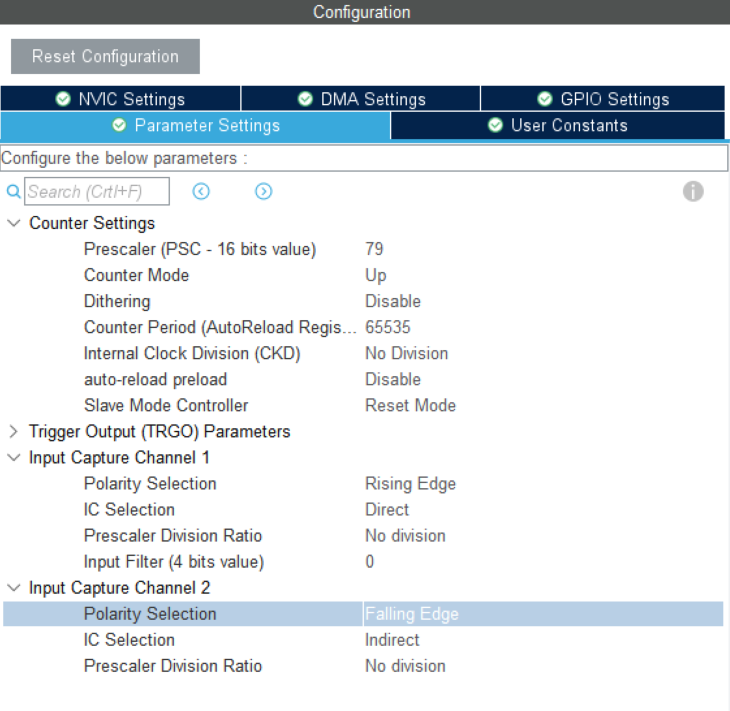The image size is (730, 711).
Task: Click the previous search result arrow icon
Action: click(201, 191)
